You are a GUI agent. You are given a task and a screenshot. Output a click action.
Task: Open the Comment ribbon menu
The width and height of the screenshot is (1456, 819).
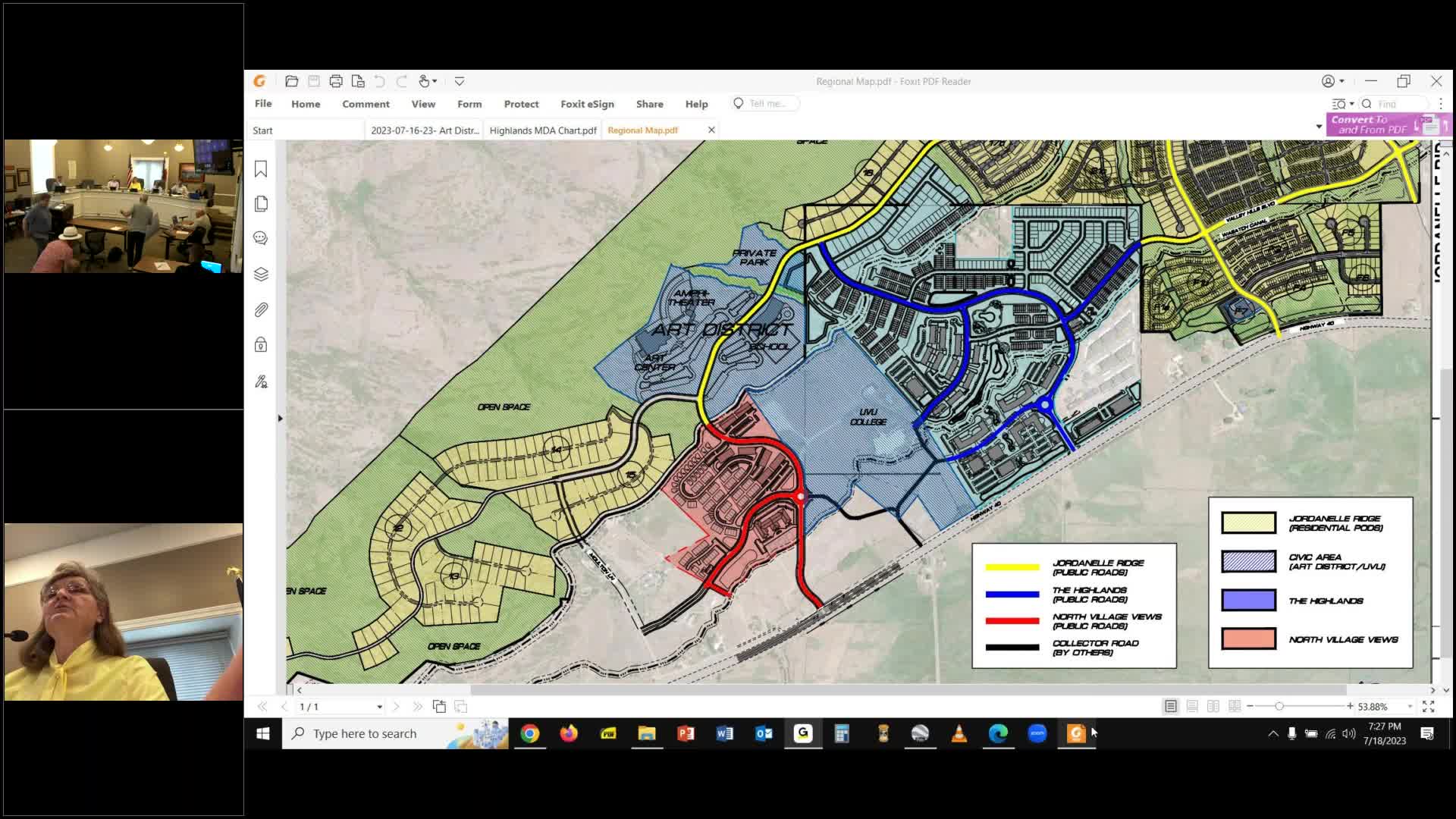click(x=366, y=104)
